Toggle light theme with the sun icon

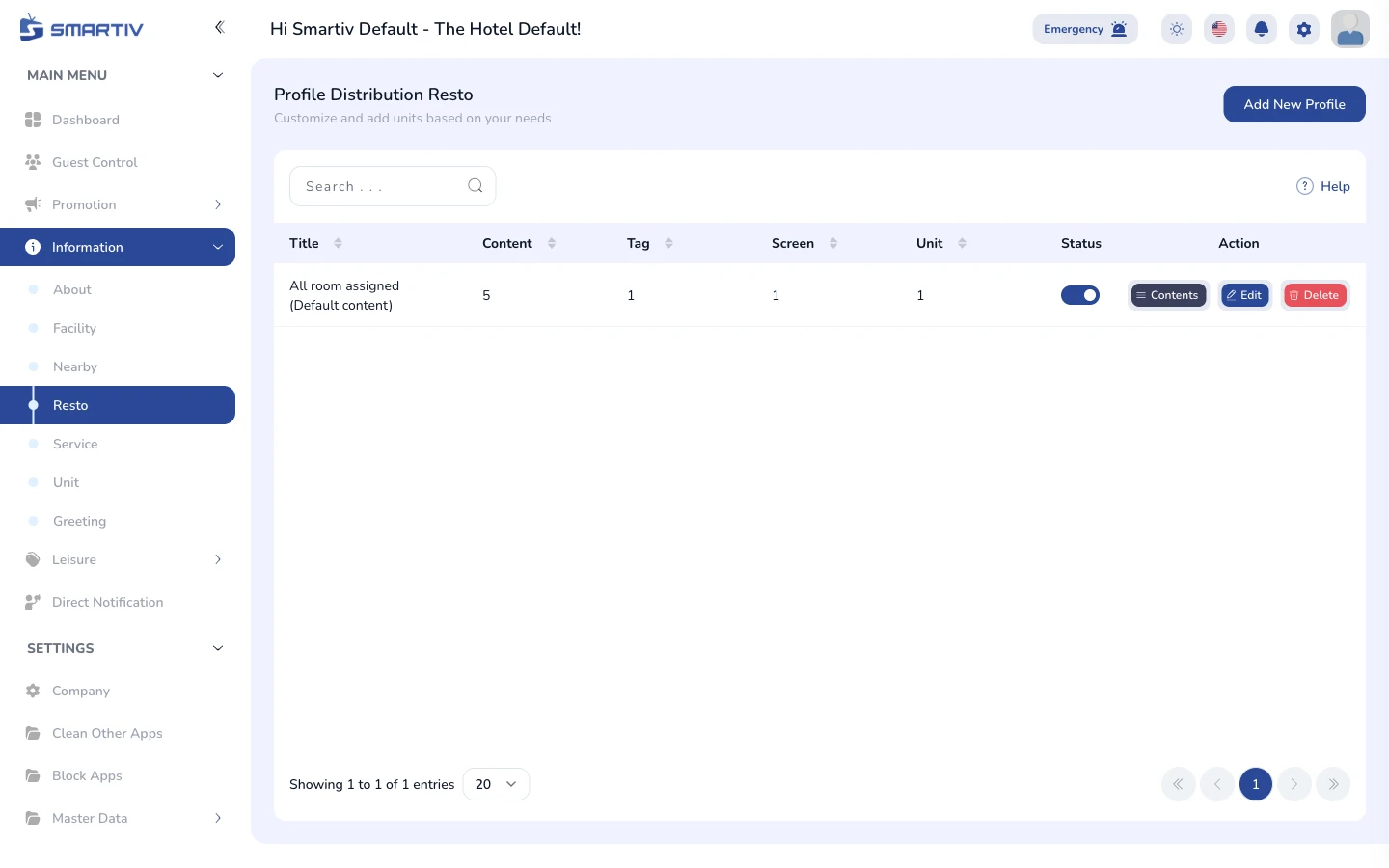pyautogui.click(x=1177, y=29)
